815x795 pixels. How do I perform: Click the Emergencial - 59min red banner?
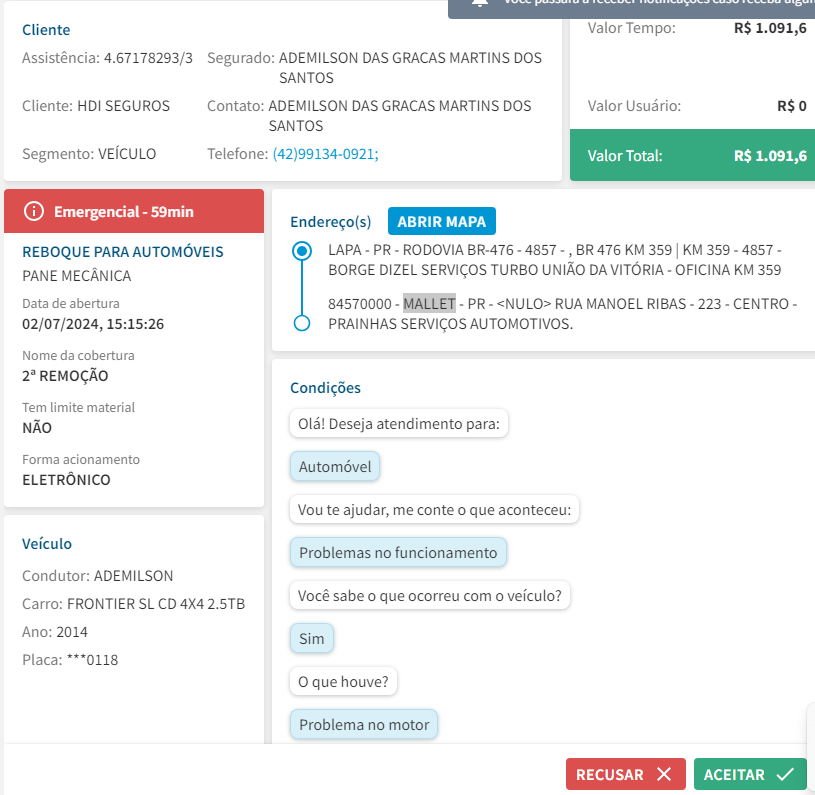tap(134, 211)
